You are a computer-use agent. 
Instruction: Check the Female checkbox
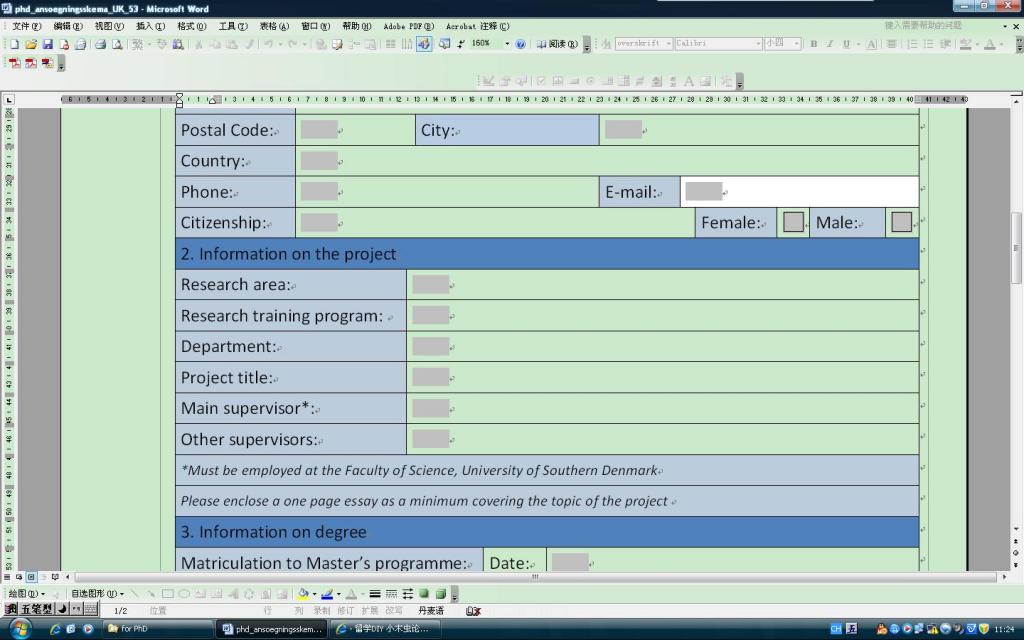tap(793, 222)
